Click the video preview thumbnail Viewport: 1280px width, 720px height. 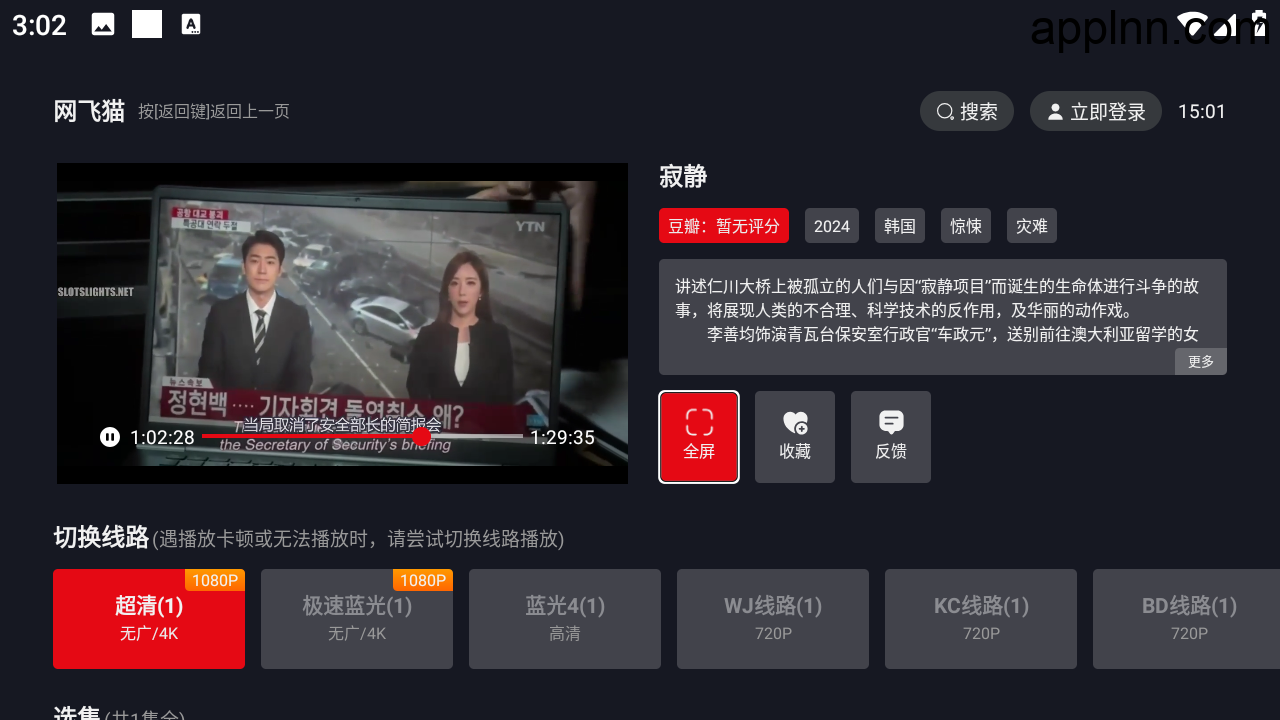pos(342,323)
